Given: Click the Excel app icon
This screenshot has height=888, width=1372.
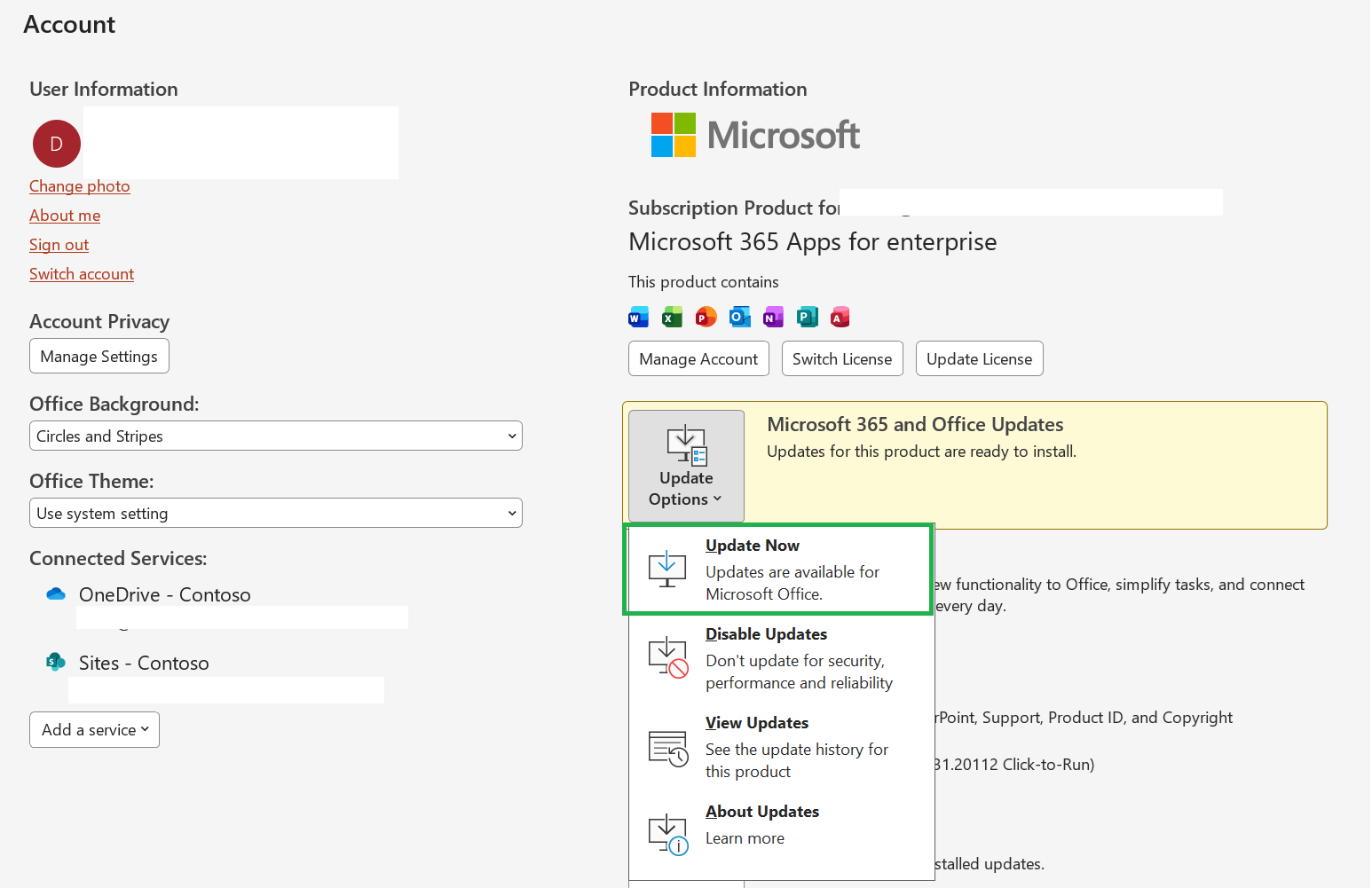Looking at the screenshot, I should point(673,317).
